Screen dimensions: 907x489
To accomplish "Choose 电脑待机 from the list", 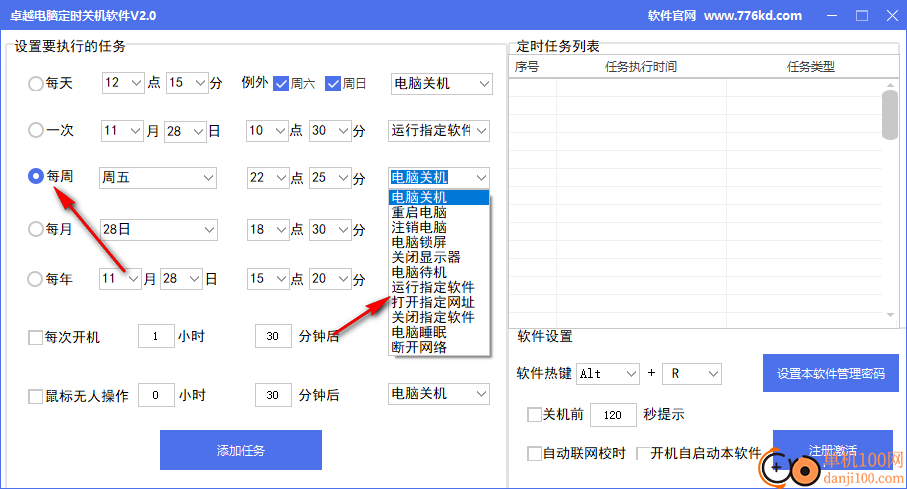I will pyautogui.click(x=439, y=273).
